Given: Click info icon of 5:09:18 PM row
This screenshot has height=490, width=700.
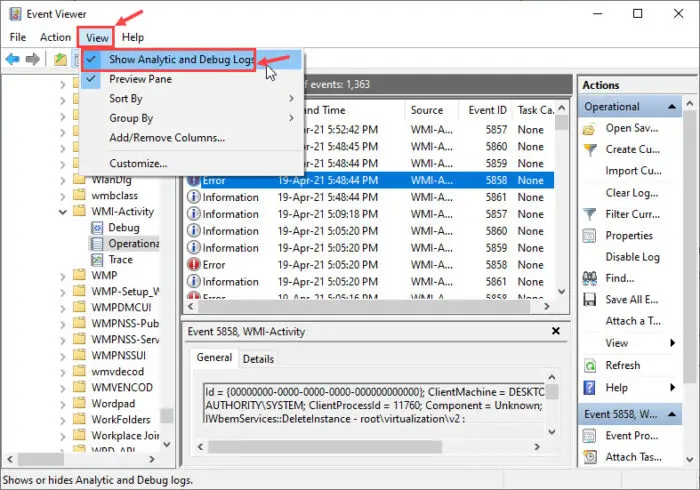Looking at the screenshot, I should tap(193, 214).
